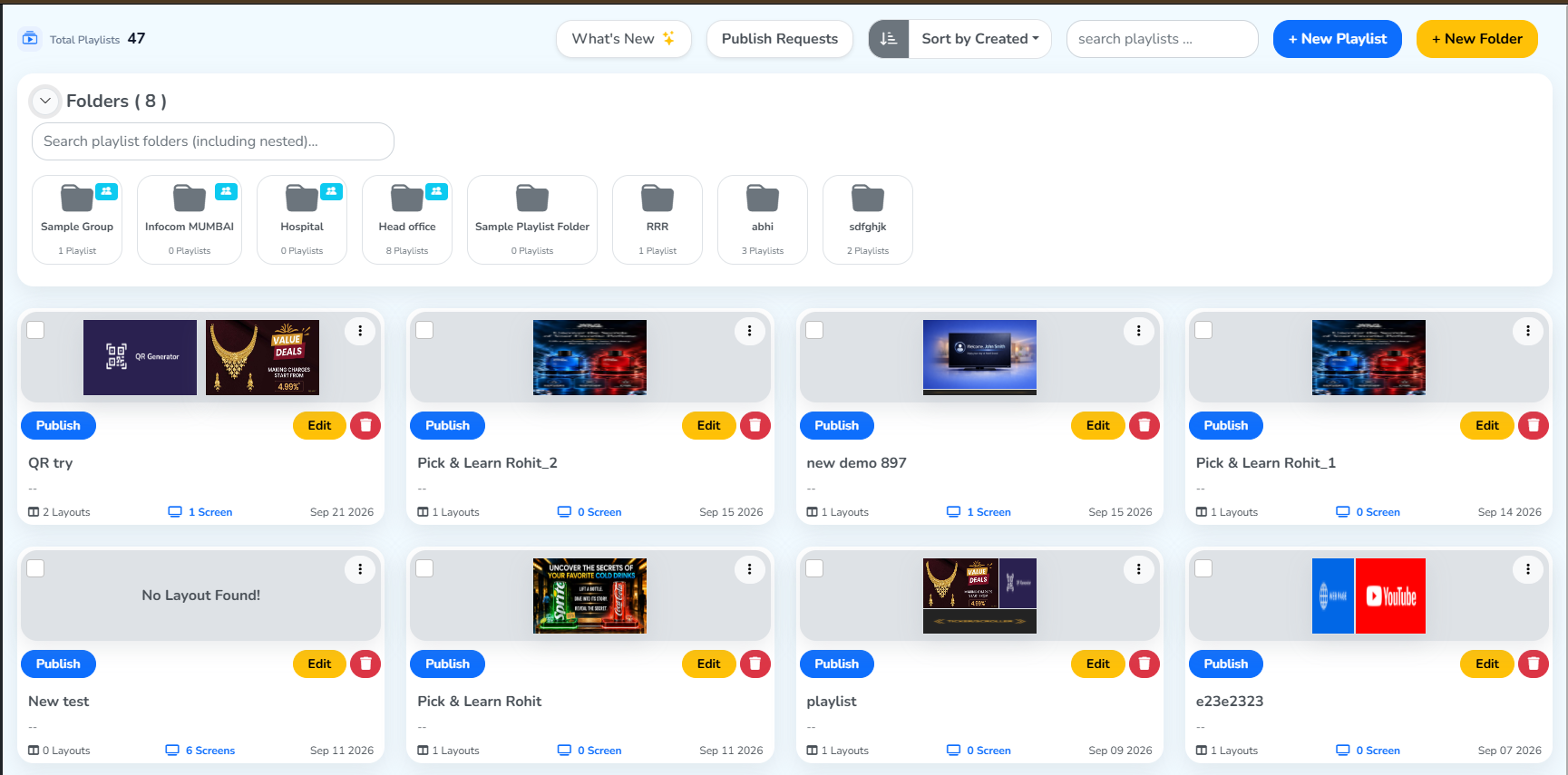The image size is (1568, 775).
Task: Delete the QR try playlist
Action: (365, 425)
